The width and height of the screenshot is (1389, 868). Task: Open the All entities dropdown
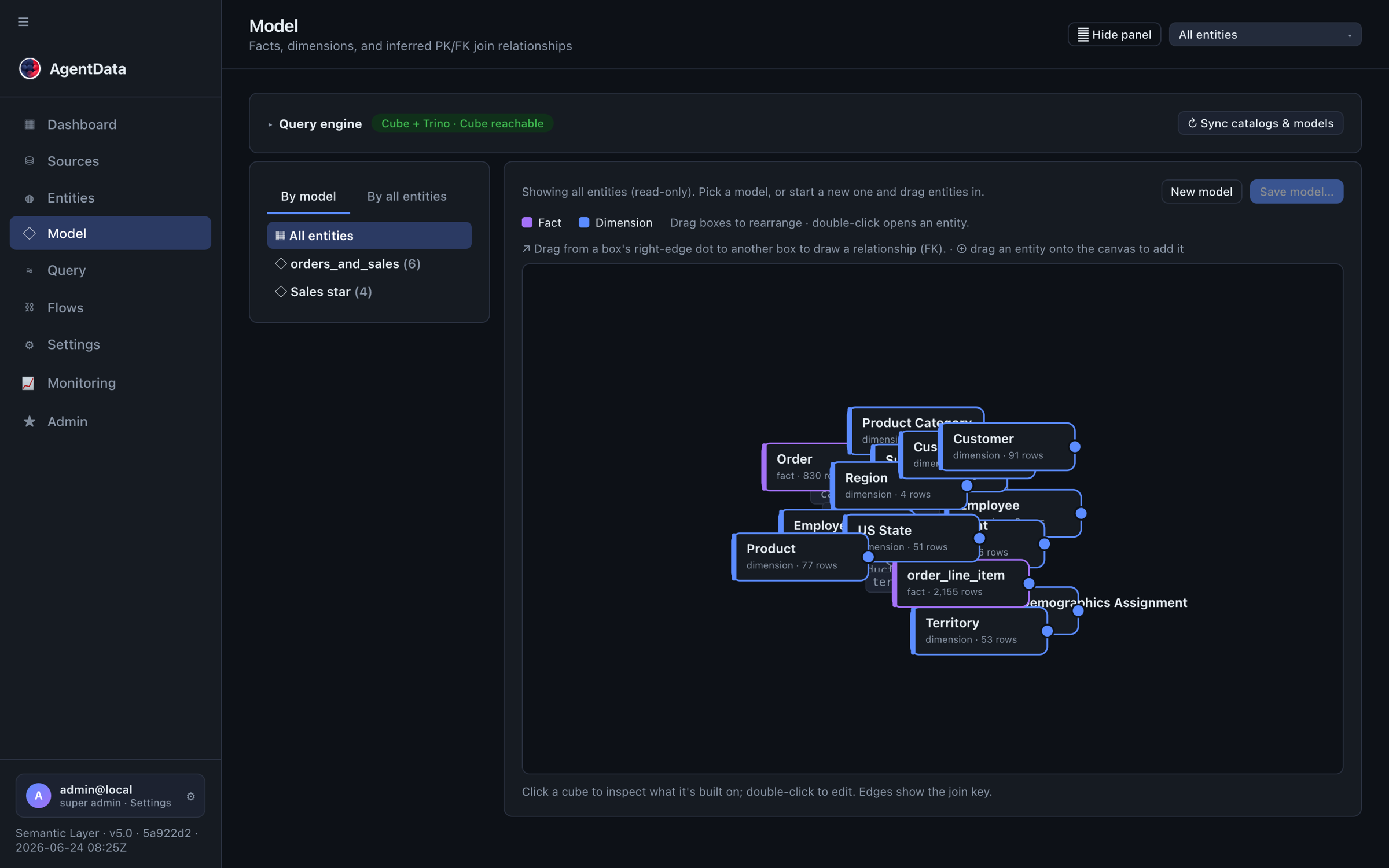1265,35
